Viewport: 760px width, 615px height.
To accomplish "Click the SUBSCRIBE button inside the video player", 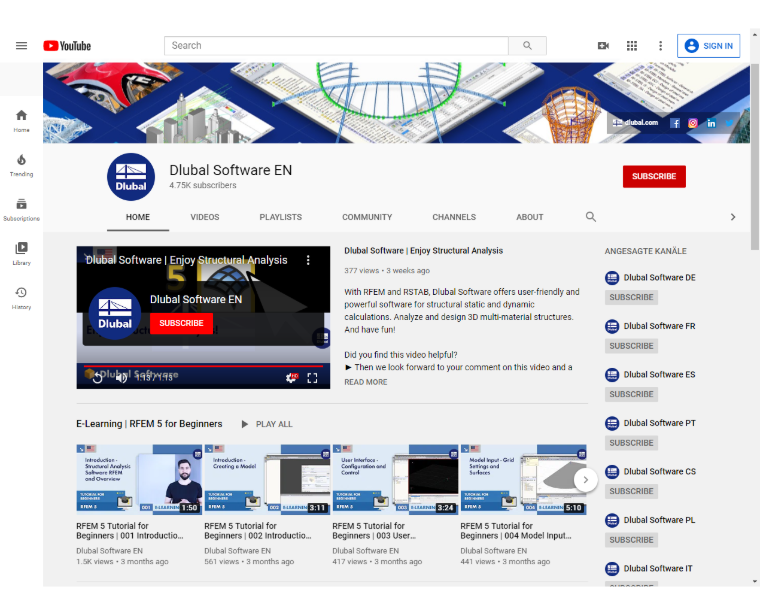I will tap(181, 323).
